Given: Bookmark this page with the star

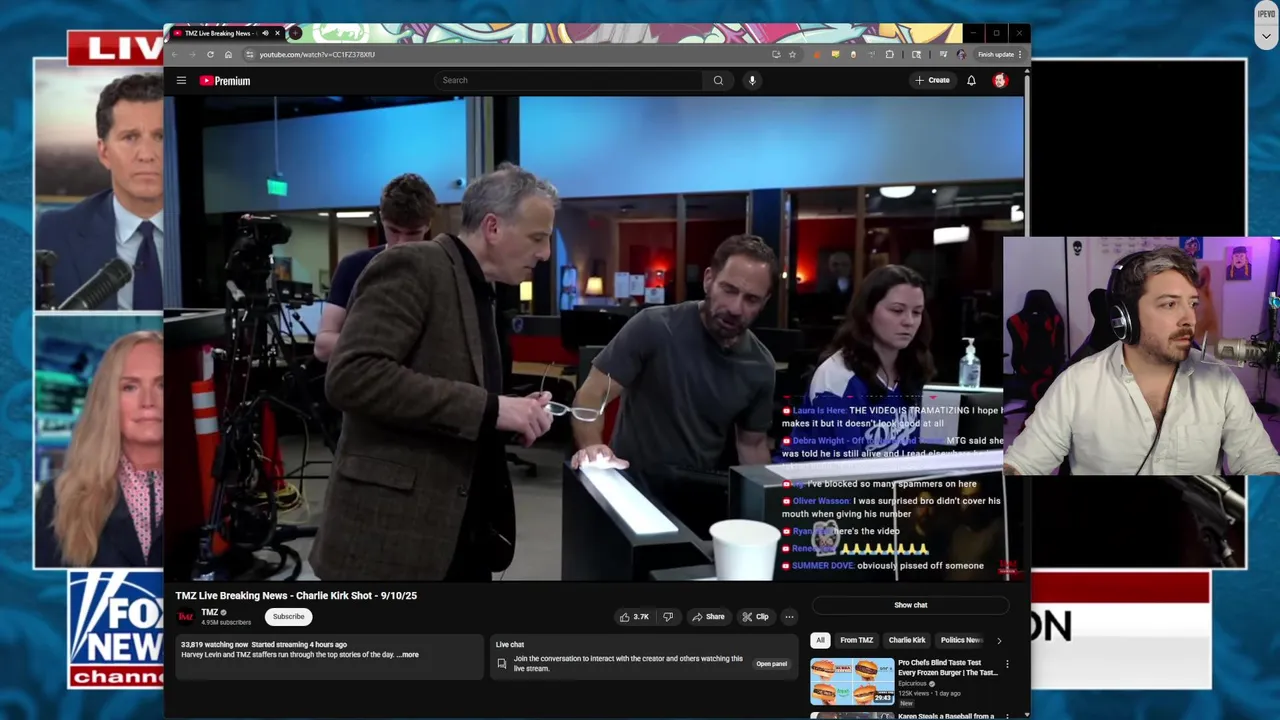Looking at the screenshot, I should (792, 54).
